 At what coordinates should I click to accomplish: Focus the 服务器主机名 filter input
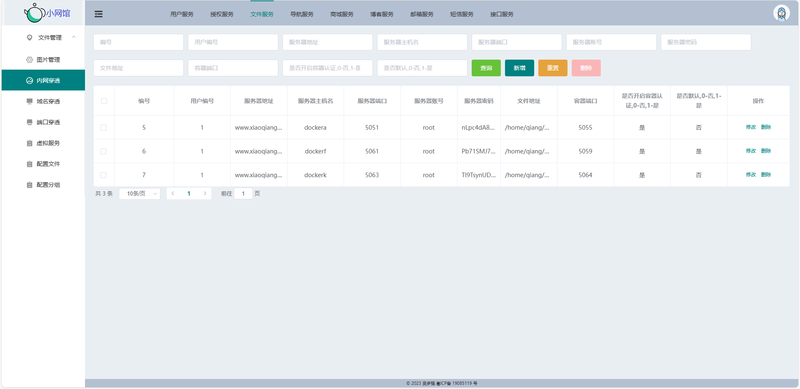pyautogui.click(x=422, y=42)
